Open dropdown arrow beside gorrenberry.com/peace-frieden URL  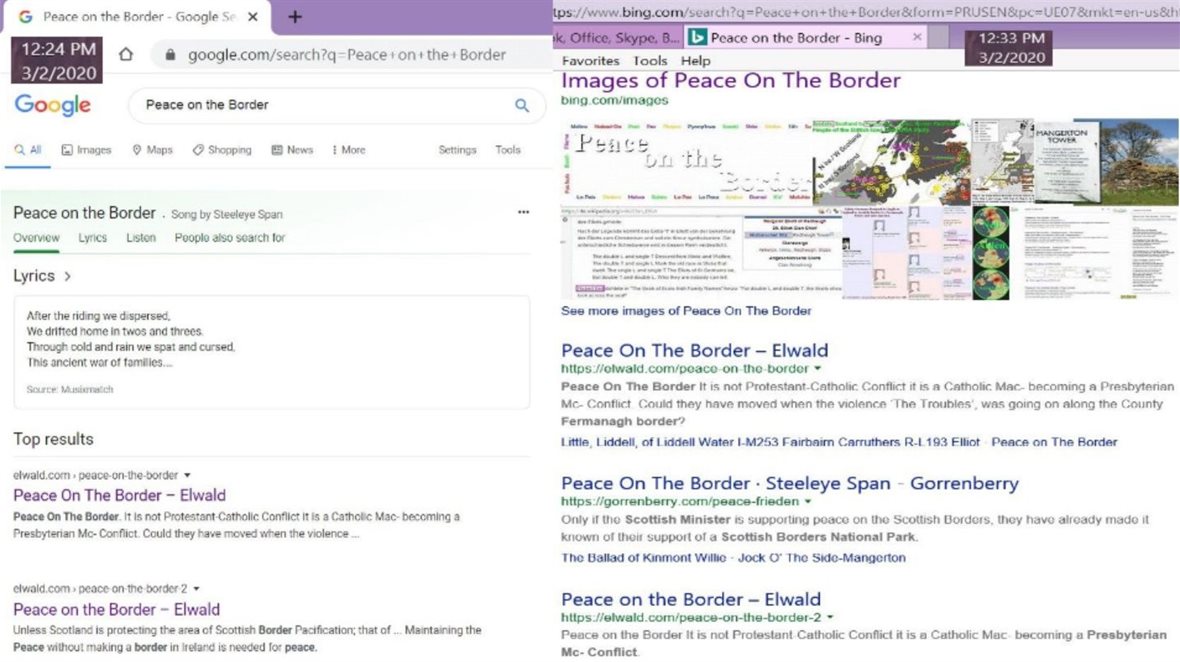pyautogui.click(x=808, y=501)
